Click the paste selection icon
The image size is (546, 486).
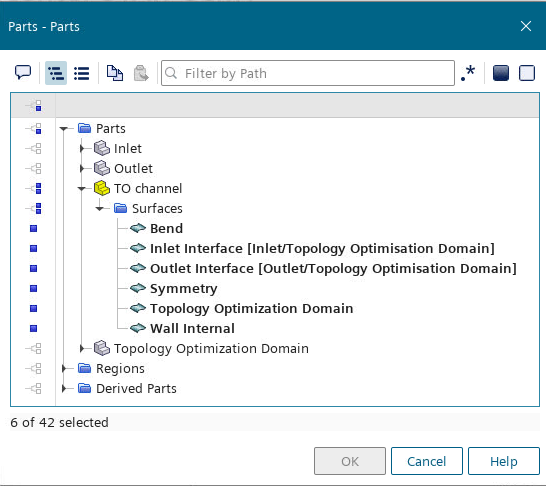click(141, 73)
